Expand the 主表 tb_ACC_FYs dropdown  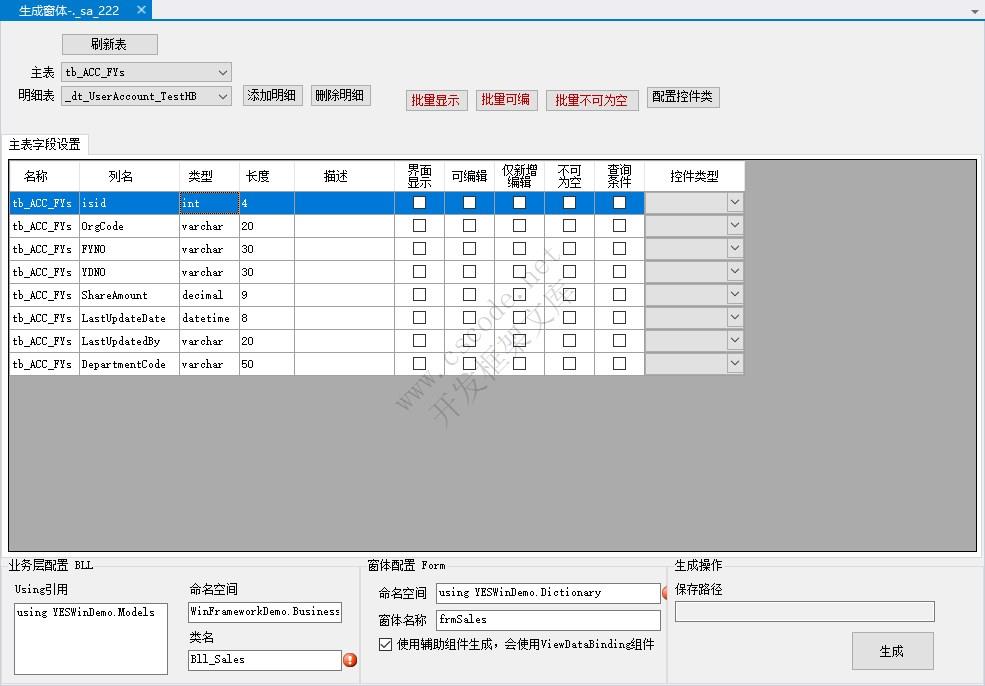pos(222,72)
